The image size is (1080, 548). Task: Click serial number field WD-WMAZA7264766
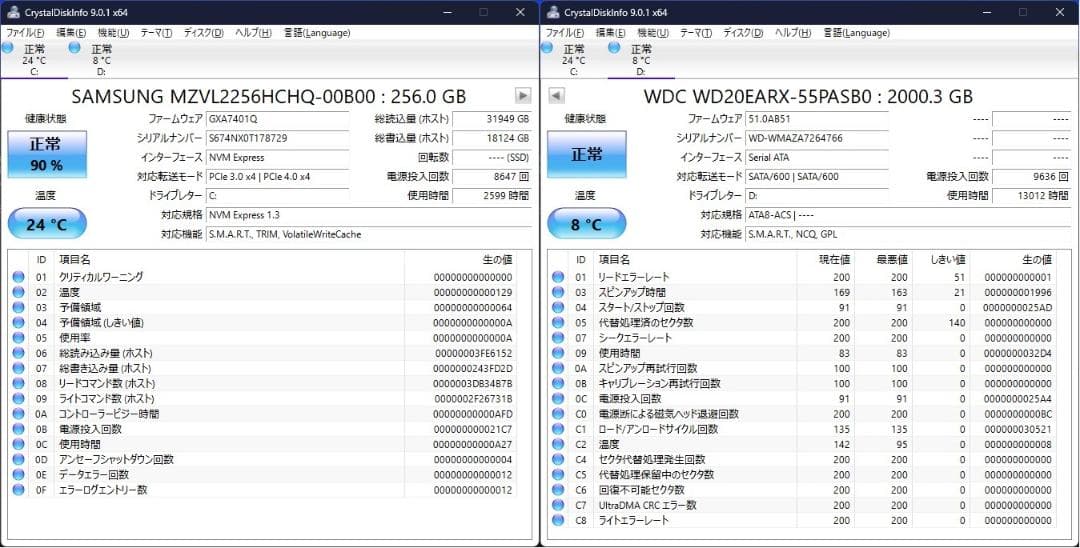[x=817, y=138]
